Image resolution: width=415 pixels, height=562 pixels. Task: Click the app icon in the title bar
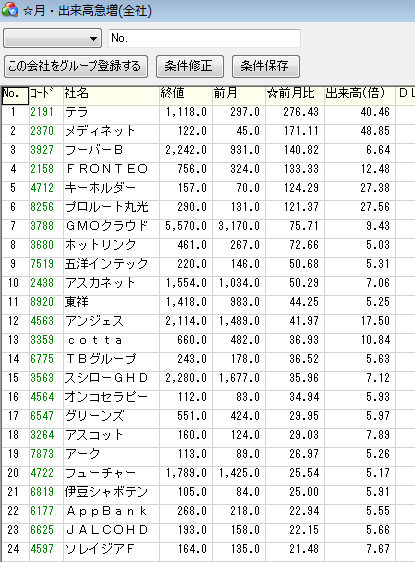(x=10, y=10)
